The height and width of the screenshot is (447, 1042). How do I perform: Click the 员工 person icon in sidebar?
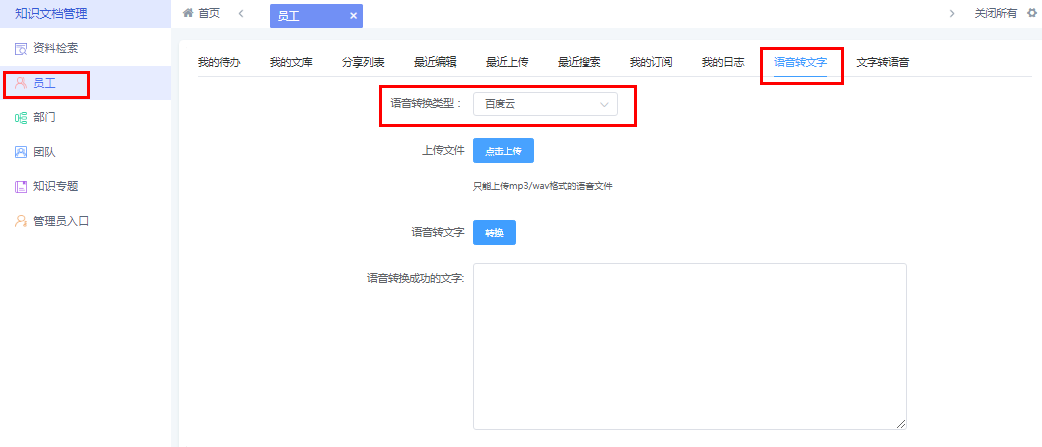coord(21,84)
